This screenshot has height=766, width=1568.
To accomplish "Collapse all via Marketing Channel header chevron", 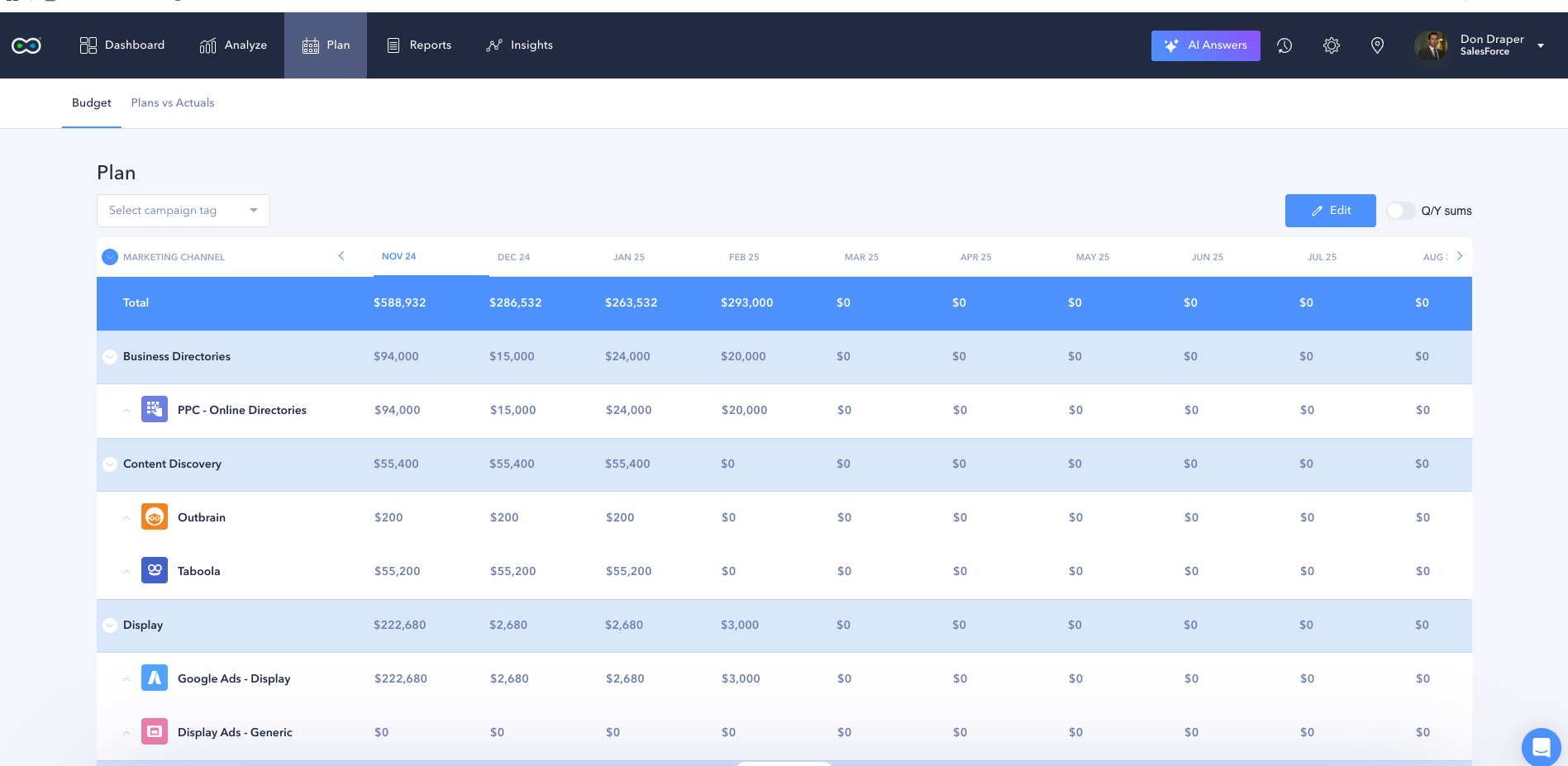I will [110, 257].
